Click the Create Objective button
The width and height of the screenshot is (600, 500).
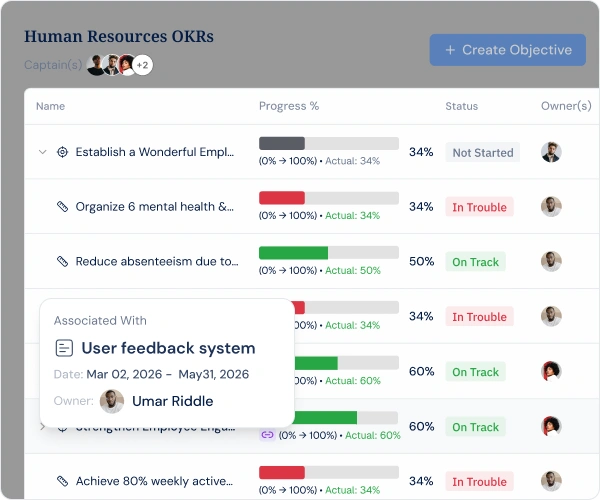click(x=507, y=50)
